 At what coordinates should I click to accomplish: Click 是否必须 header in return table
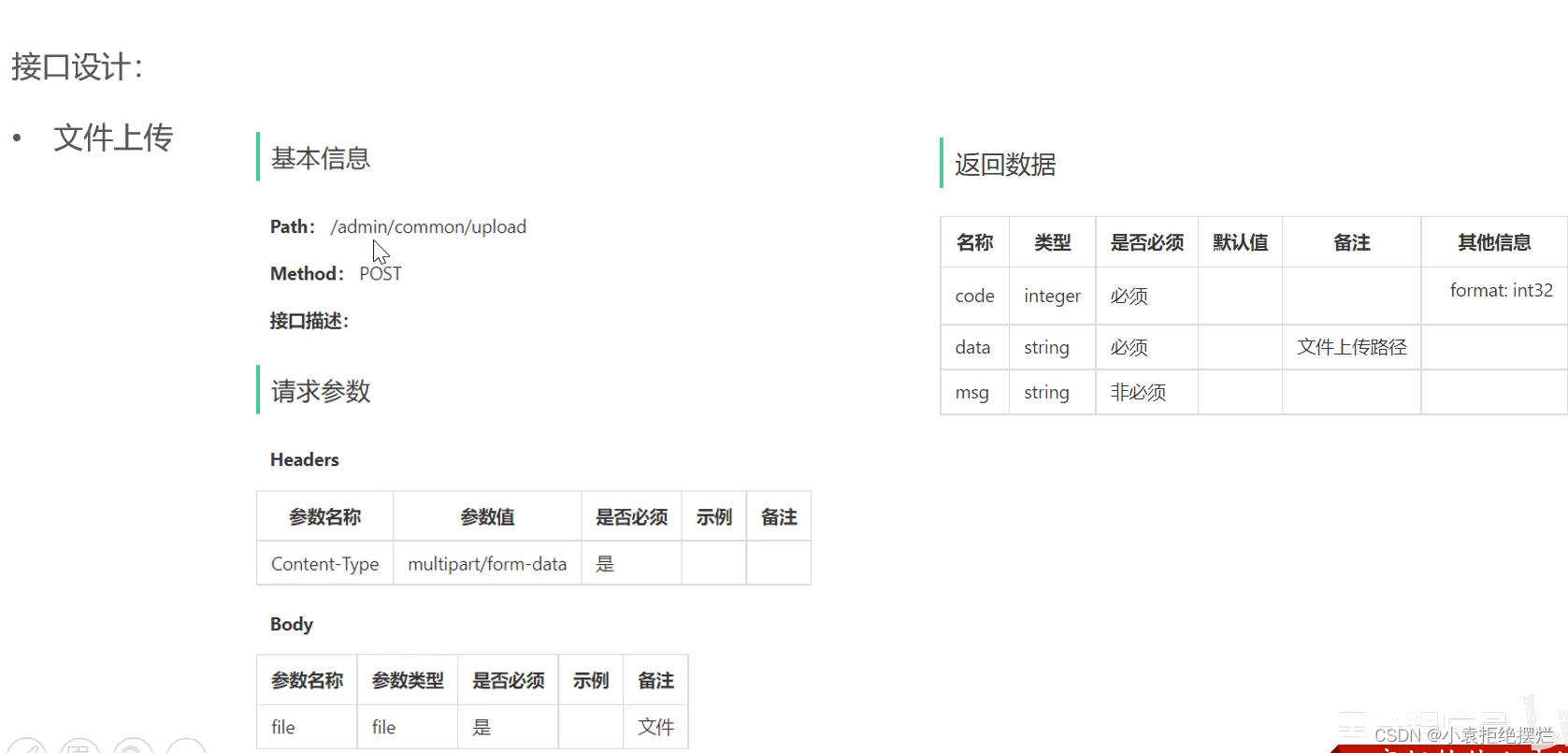(1147, 242)
